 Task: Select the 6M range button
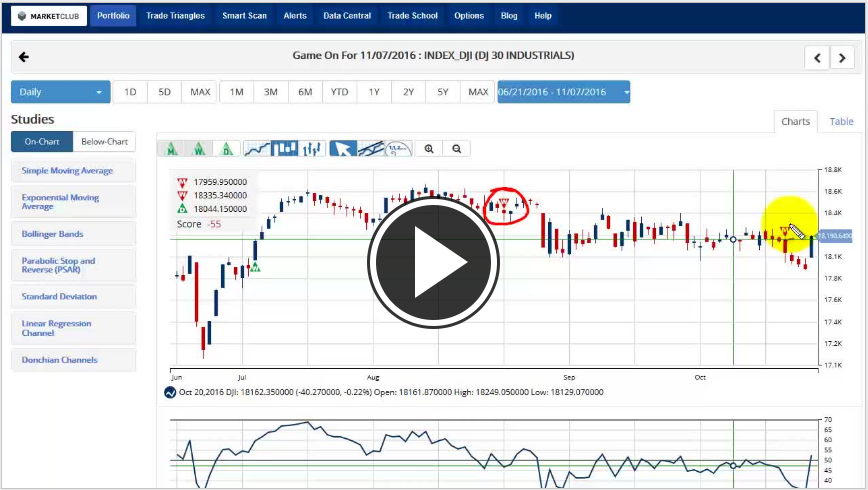[x=305, y=92]
